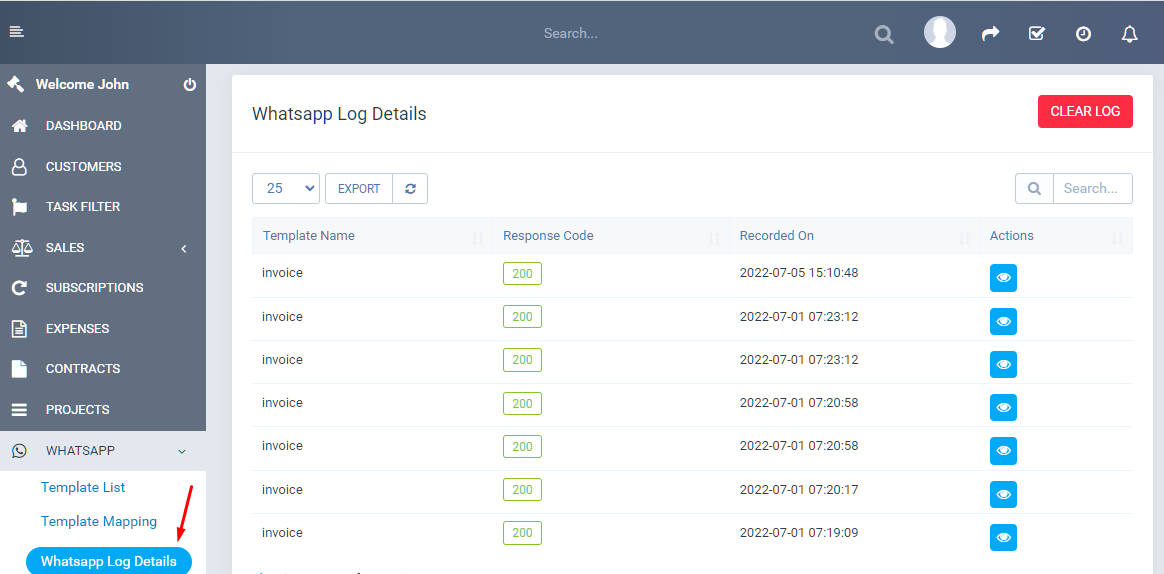Open the to-do checklist icon in header

pos(1036,34)
